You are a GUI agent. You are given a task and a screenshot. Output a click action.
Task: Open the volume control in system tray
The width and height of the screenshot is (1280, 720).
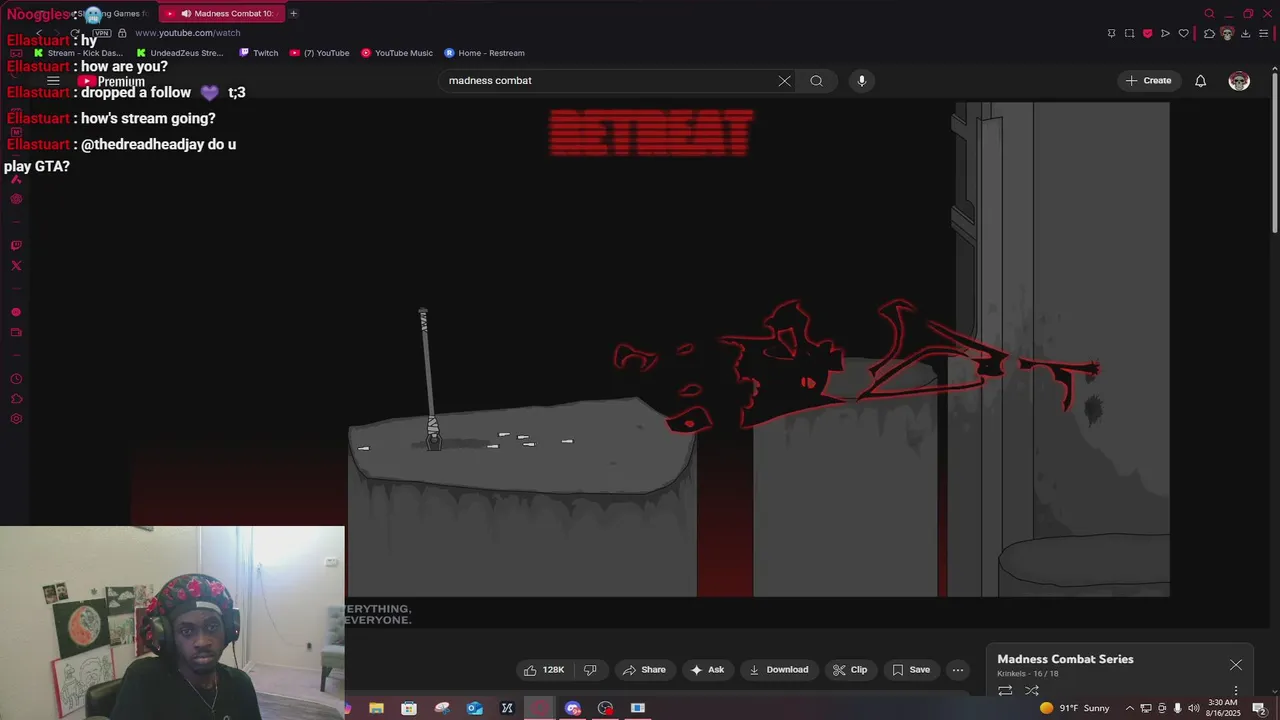[x=1193, y=708]
